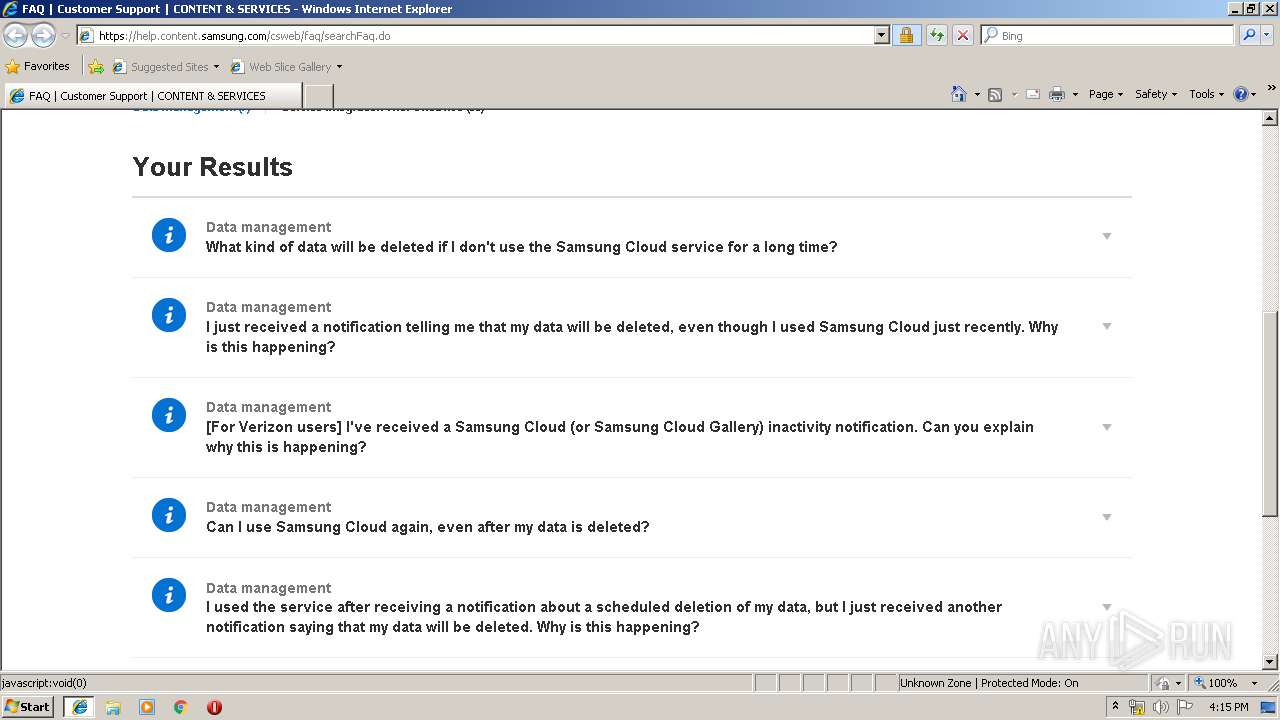Click info icon for long-time unused data question
This screenshot has height=720, width=1280.
pos(169,235)
